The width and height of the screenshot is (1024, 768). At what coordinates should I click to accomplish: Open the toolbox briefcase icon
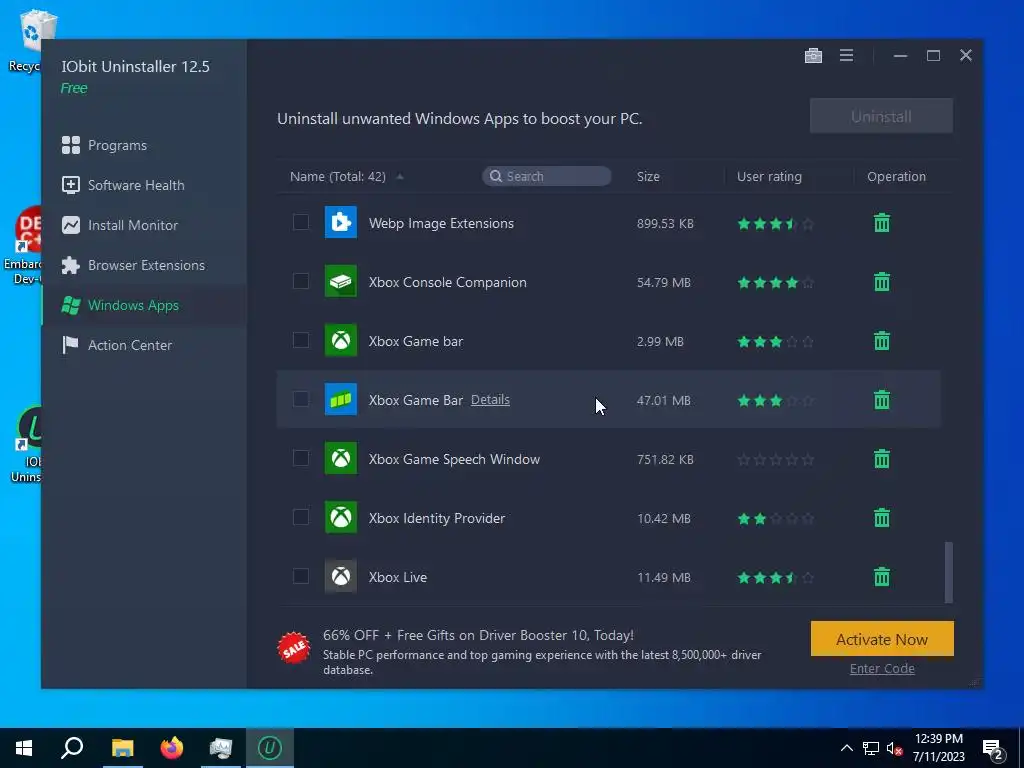pyautogui.click(x=813, y=56)
